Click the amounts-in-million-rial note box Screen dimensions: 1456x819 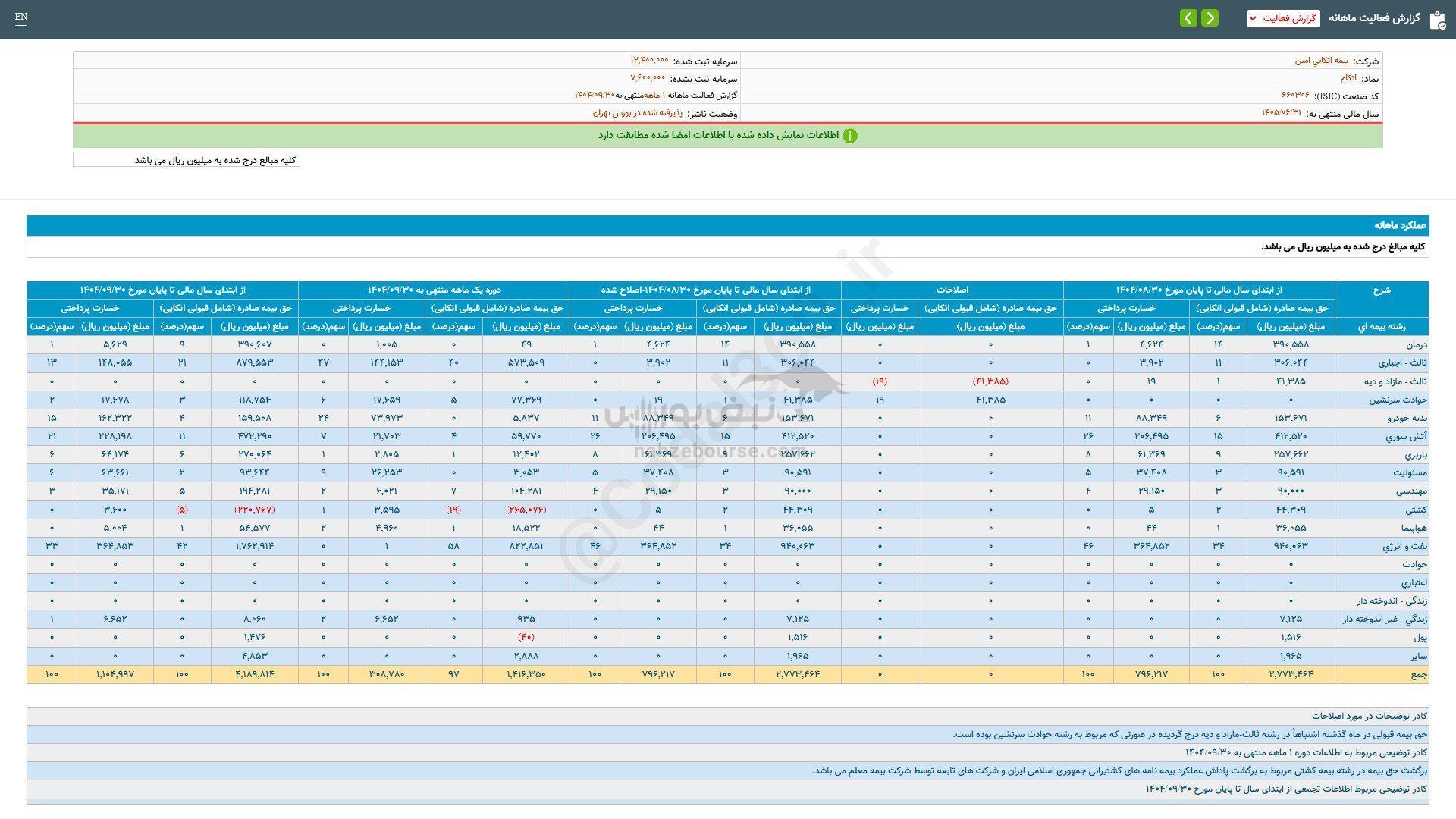click(187, 160)
